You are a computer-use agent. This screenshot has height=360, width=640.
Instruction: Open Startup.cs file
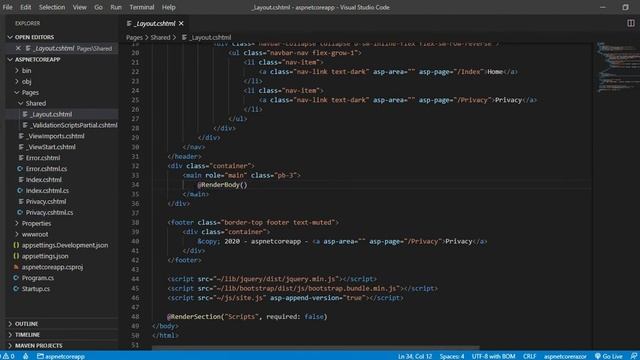pyautogui.click(x=36, y=289)
